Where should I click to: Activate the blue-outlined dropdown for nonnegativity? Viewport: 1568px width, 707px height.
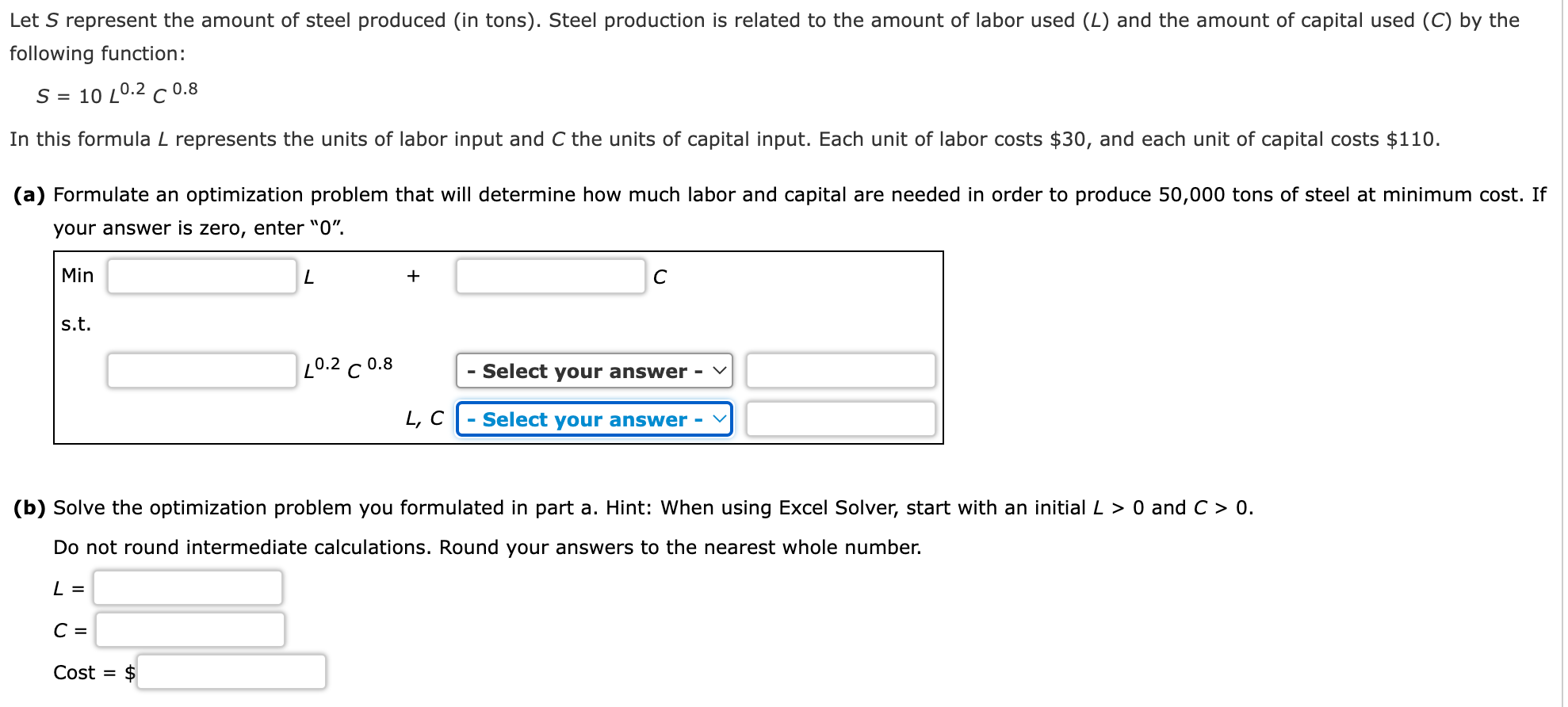tap(595, 419)
